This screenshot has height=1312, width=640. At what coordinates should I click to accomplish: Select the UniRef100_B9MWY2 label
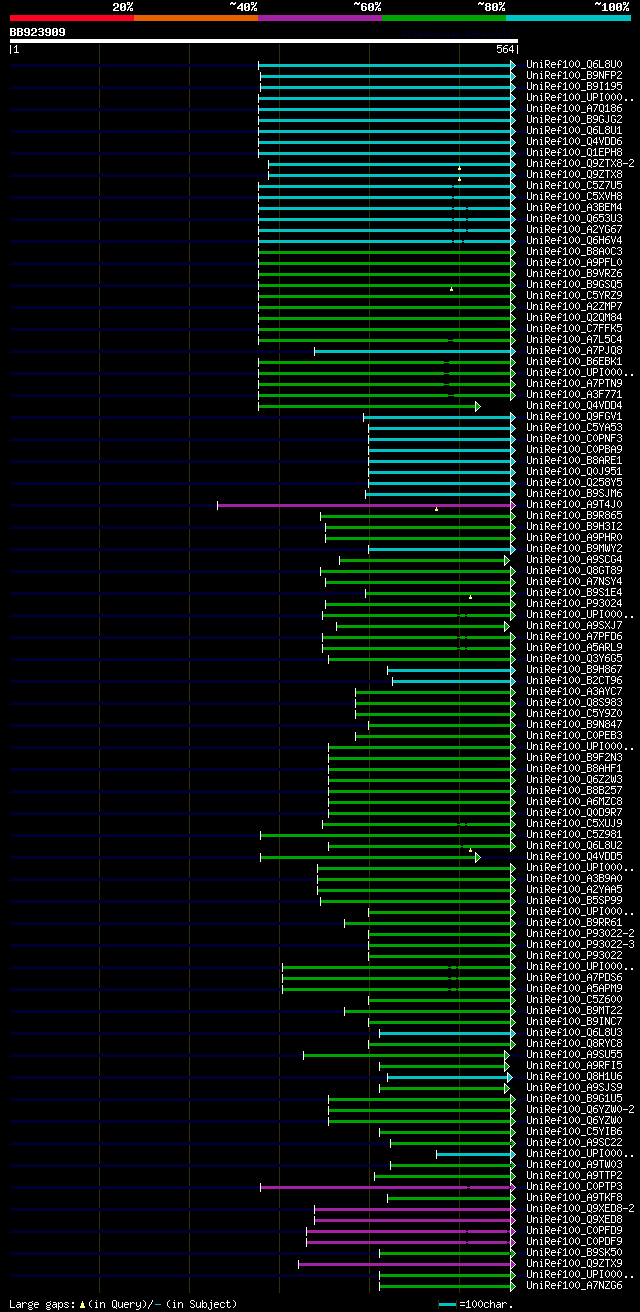(x=574, y=549)
